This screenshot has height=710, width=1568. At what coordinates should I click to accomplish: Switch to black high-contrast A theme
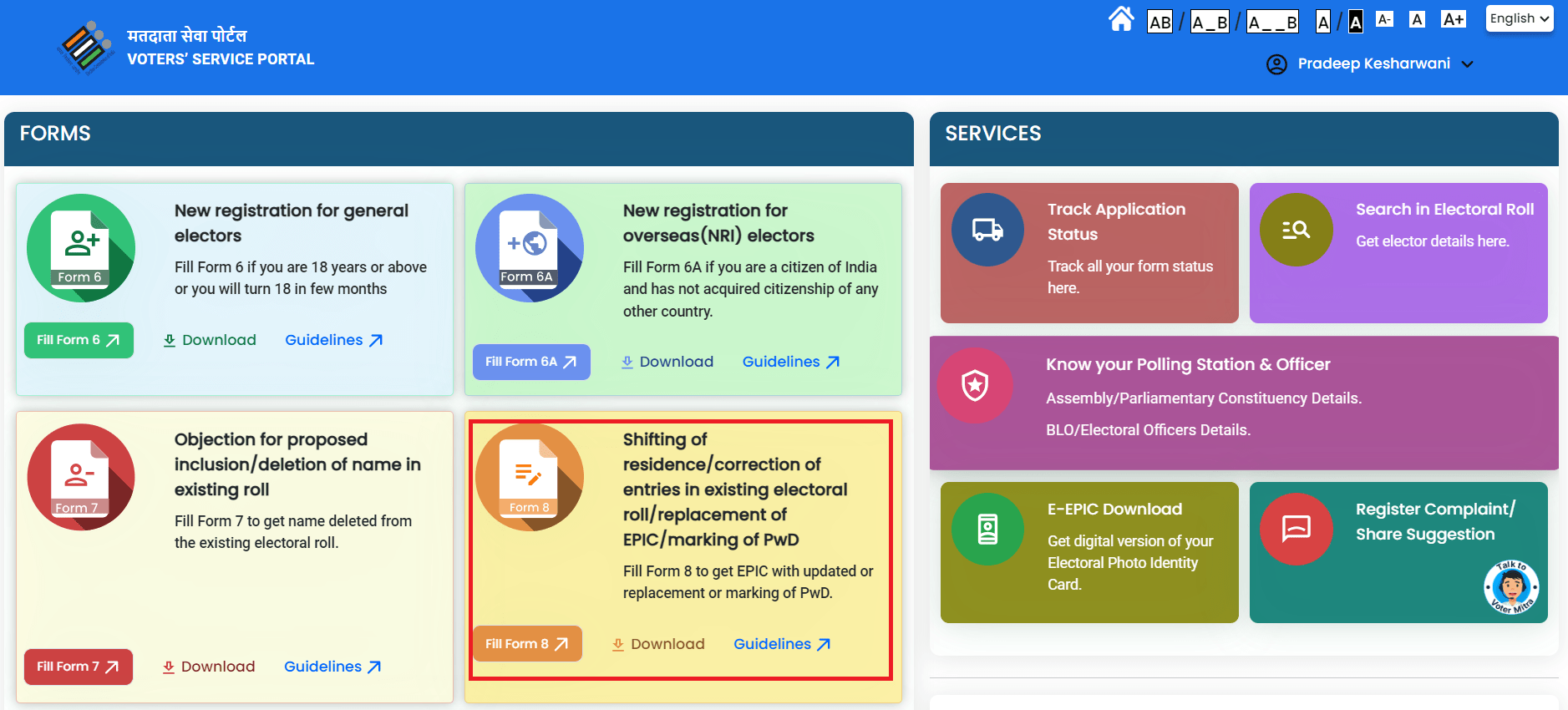pyautogui.click(x=1355, y=22)
